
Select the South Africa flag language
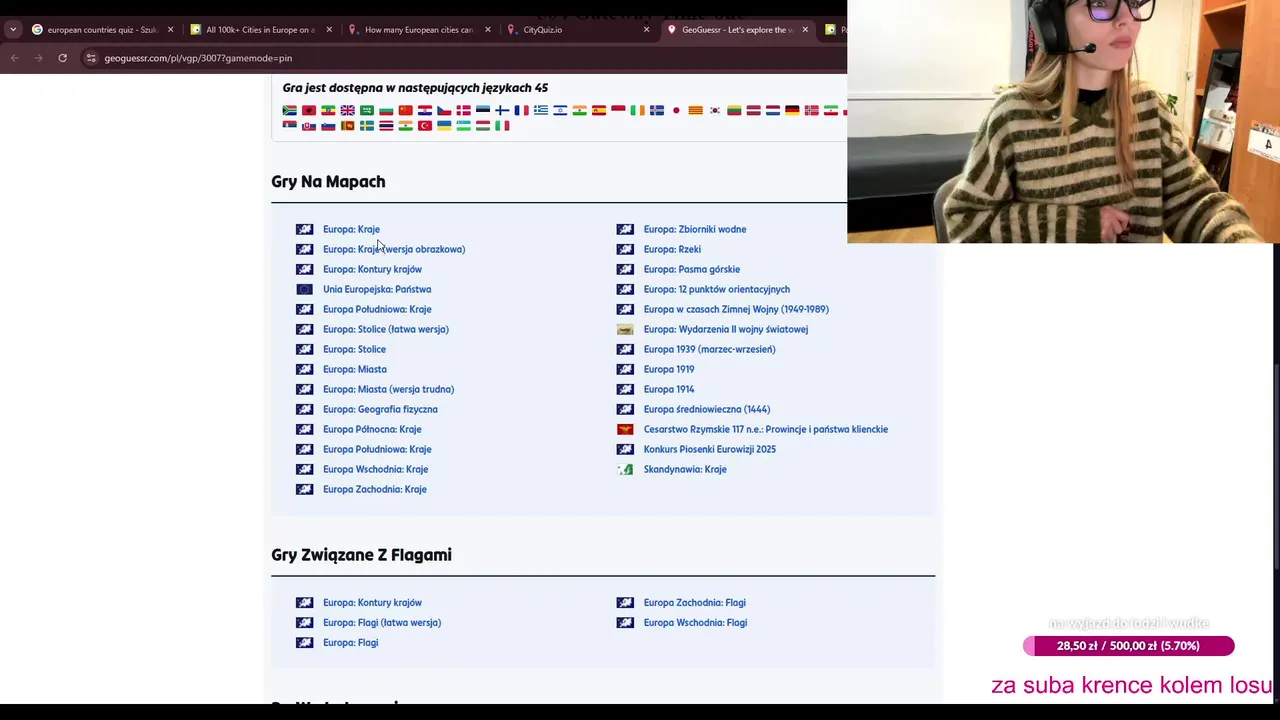pos(289,110)
